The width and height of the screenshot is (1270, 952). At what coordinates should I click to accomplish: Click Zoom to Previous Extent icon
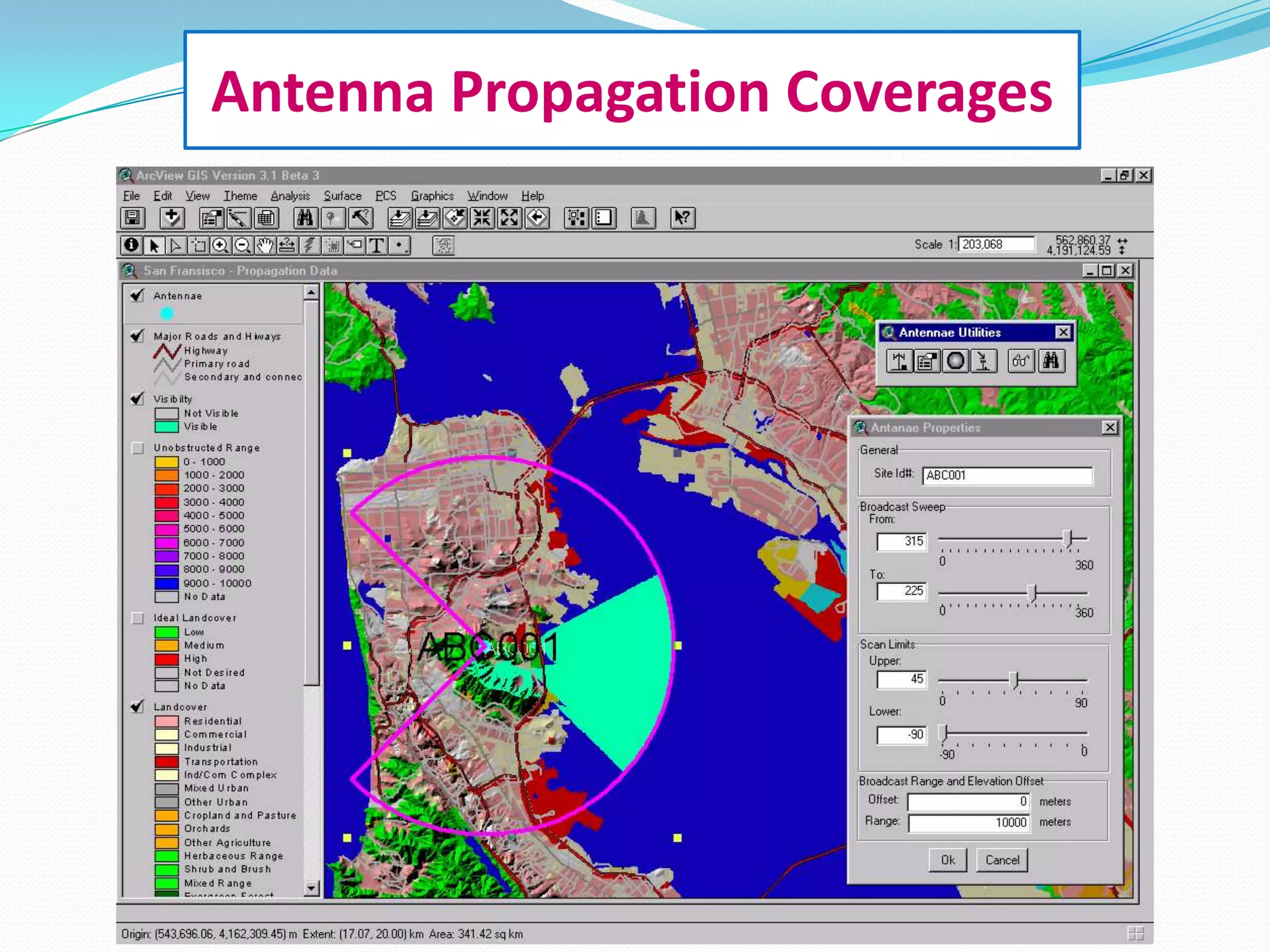click(537, 218)
